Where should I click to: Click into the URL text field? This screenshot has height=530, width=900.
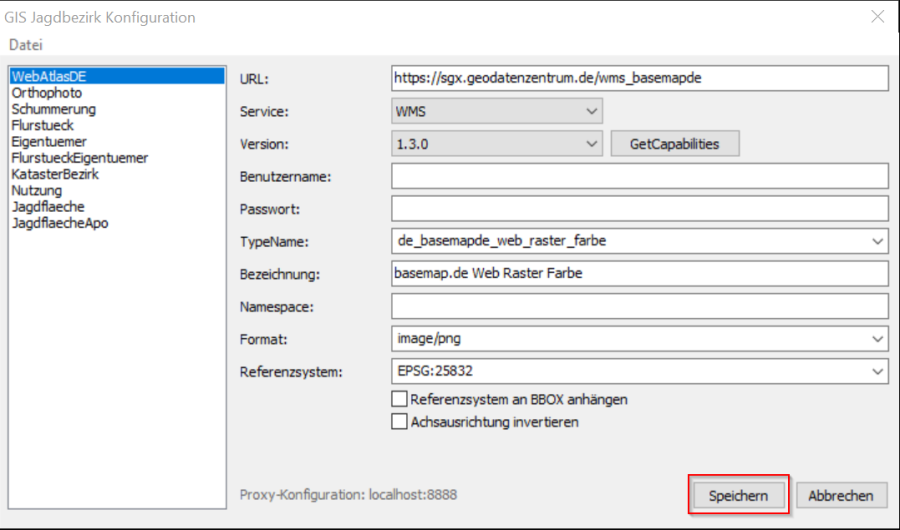point(640,78)
